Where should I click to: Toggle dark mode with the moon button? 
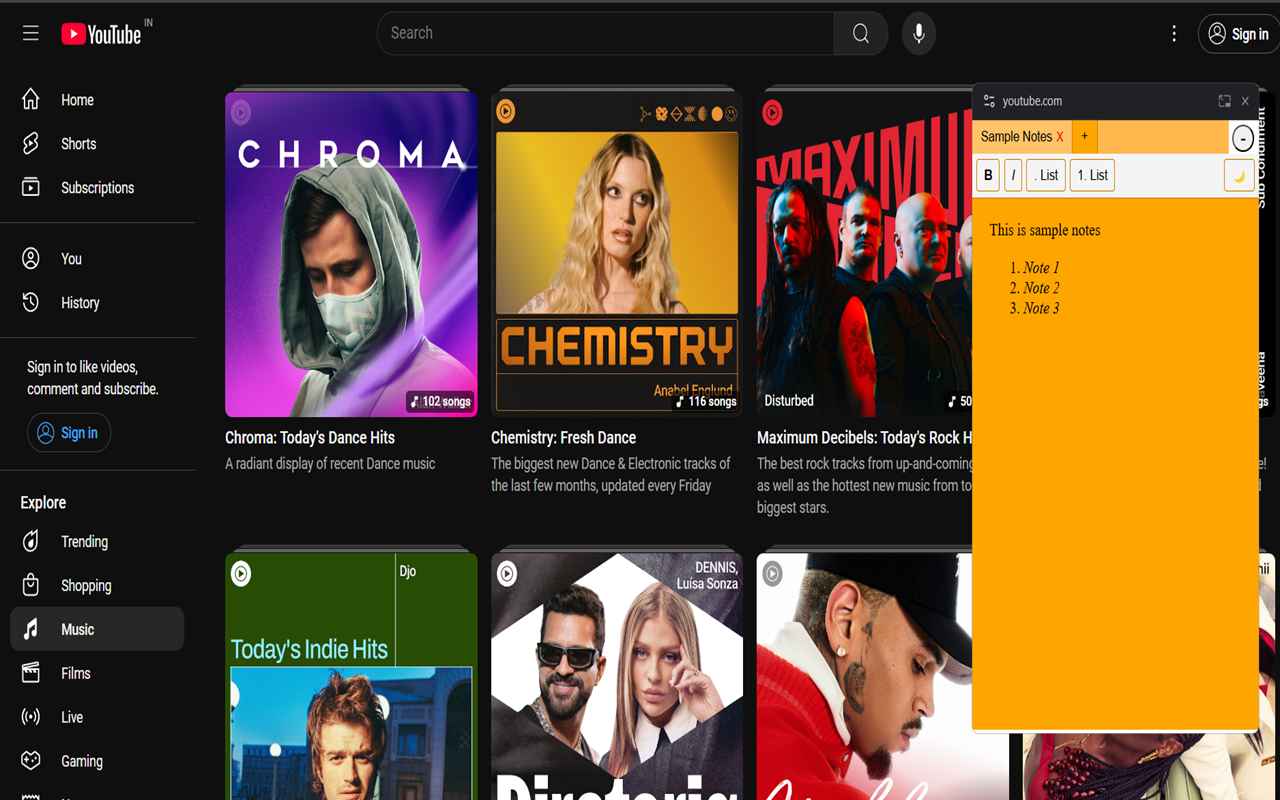tap(1239, 175)
